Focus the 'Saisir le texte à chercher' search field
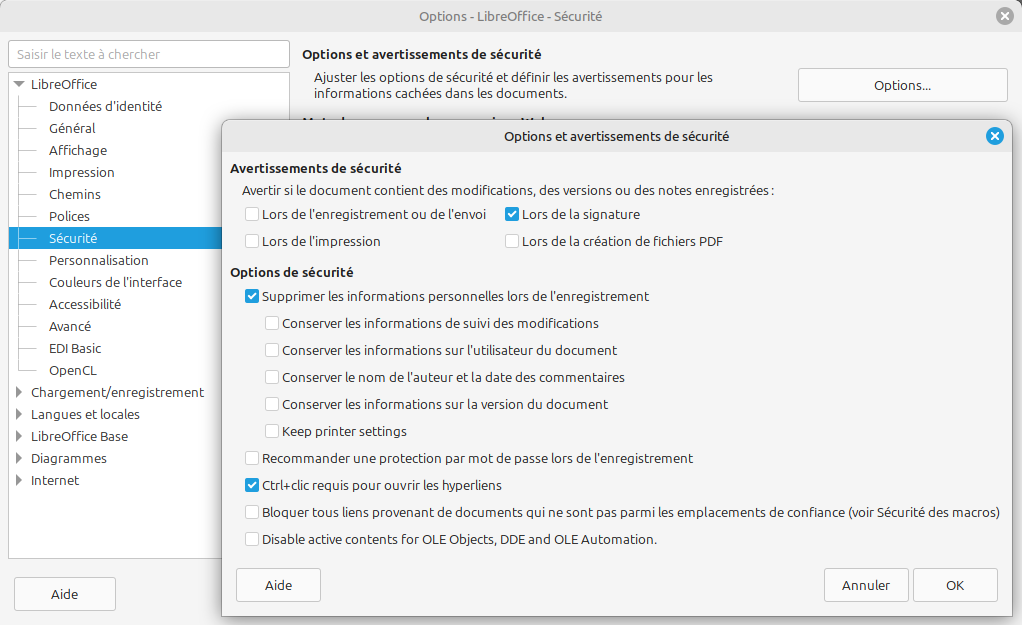The image size is (1022, 625). [x=149, y=54]
